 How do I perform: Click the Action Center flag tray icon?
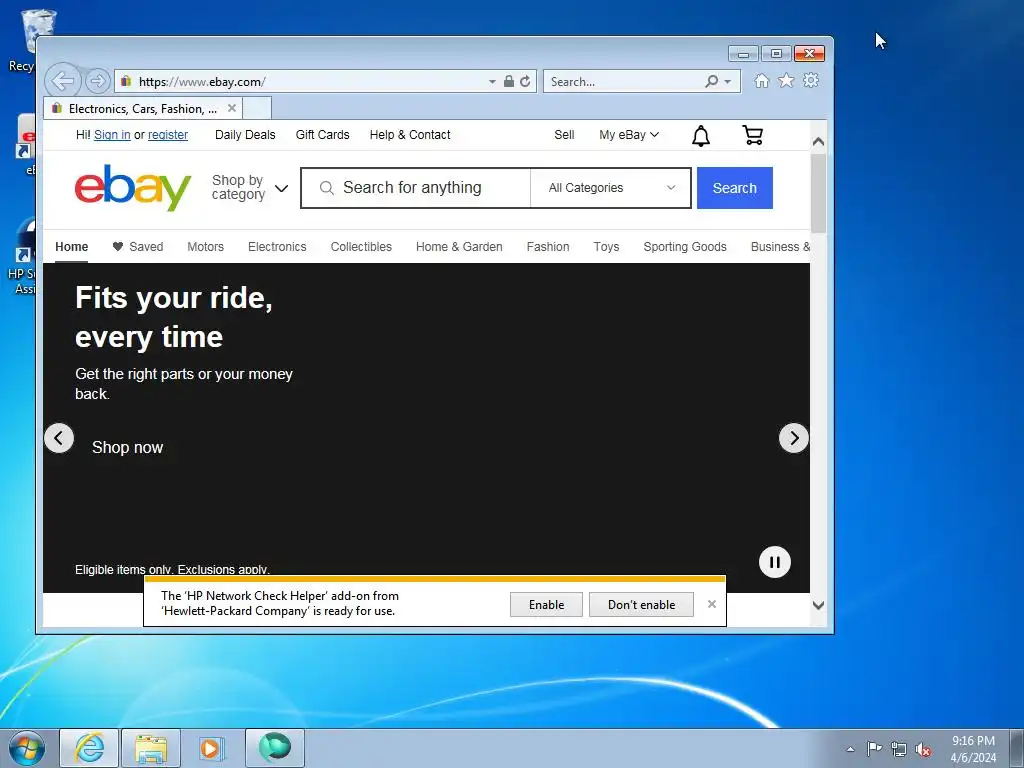[x=874, y=748]
